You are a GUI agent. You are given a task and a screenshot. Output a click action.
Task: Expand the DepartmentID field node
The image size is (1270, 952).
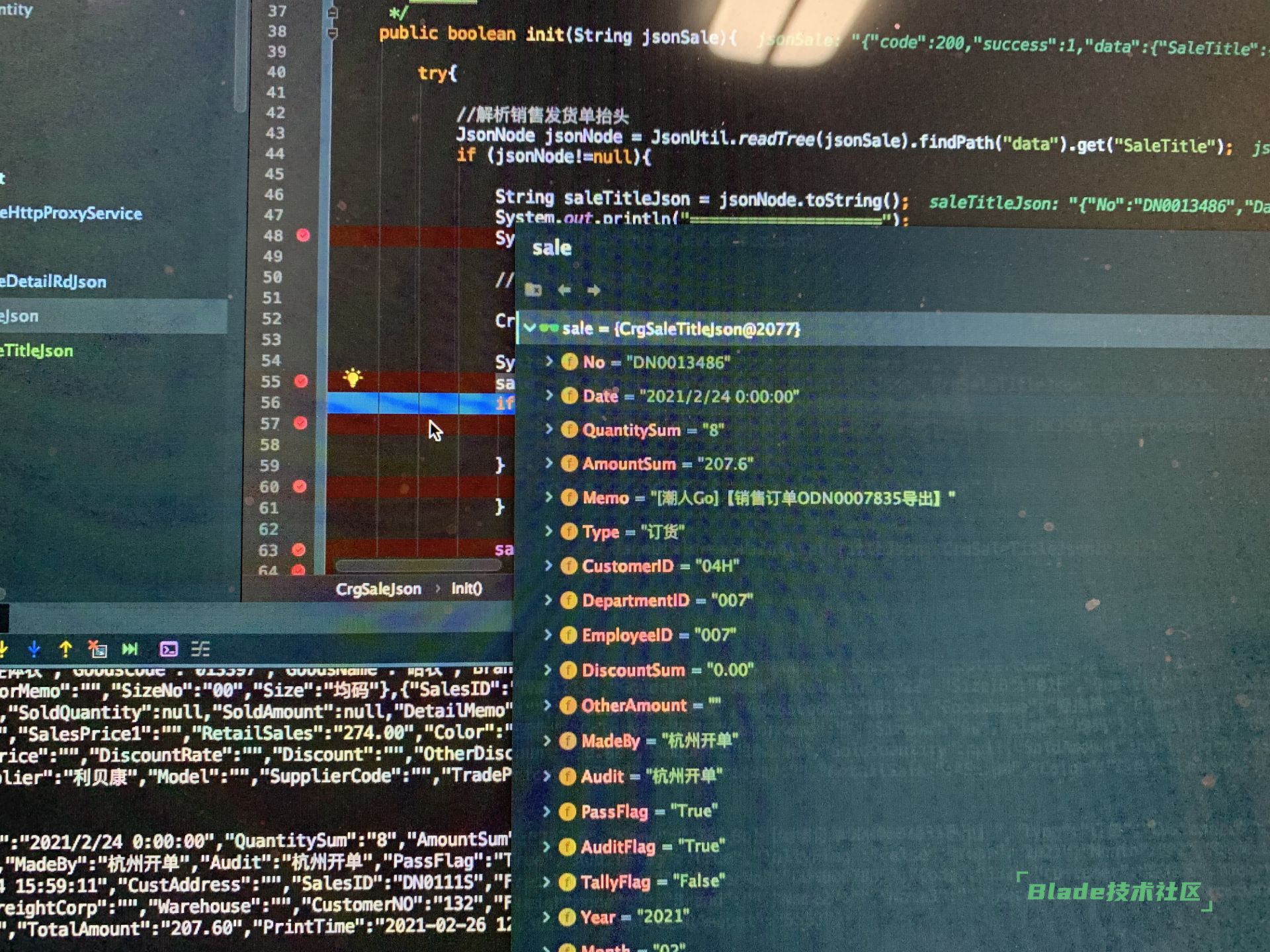[x=548, y=600]
